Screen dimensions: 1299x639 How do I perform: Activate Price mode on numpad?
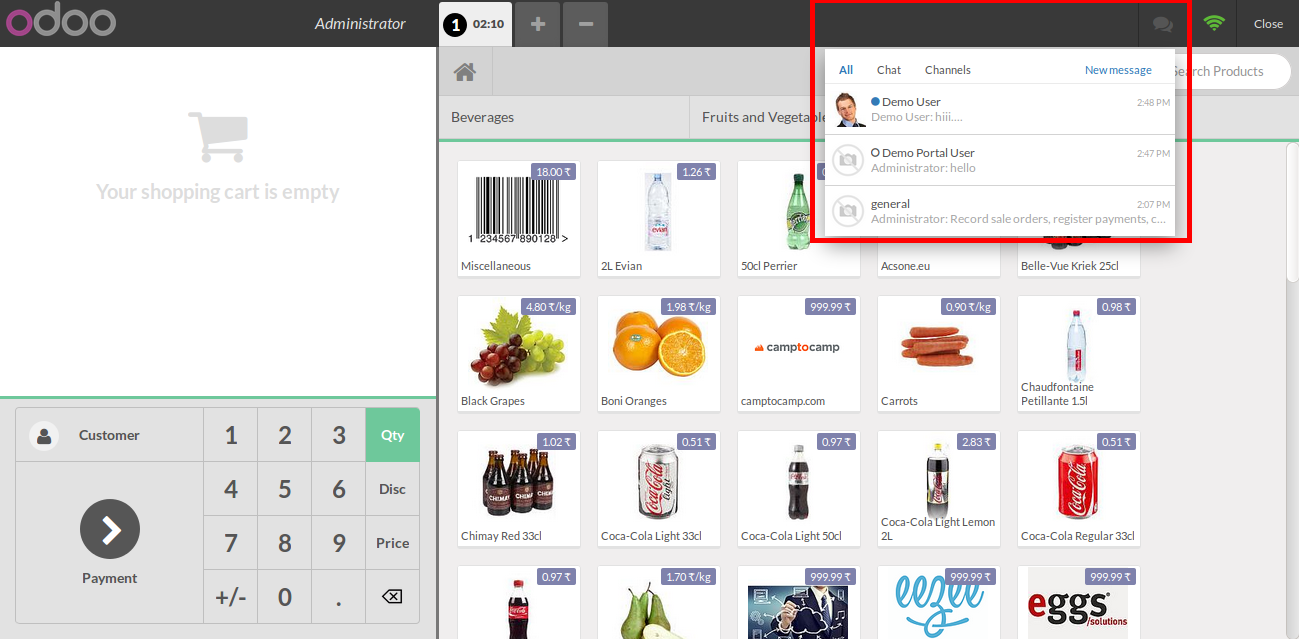click(392, 543)
